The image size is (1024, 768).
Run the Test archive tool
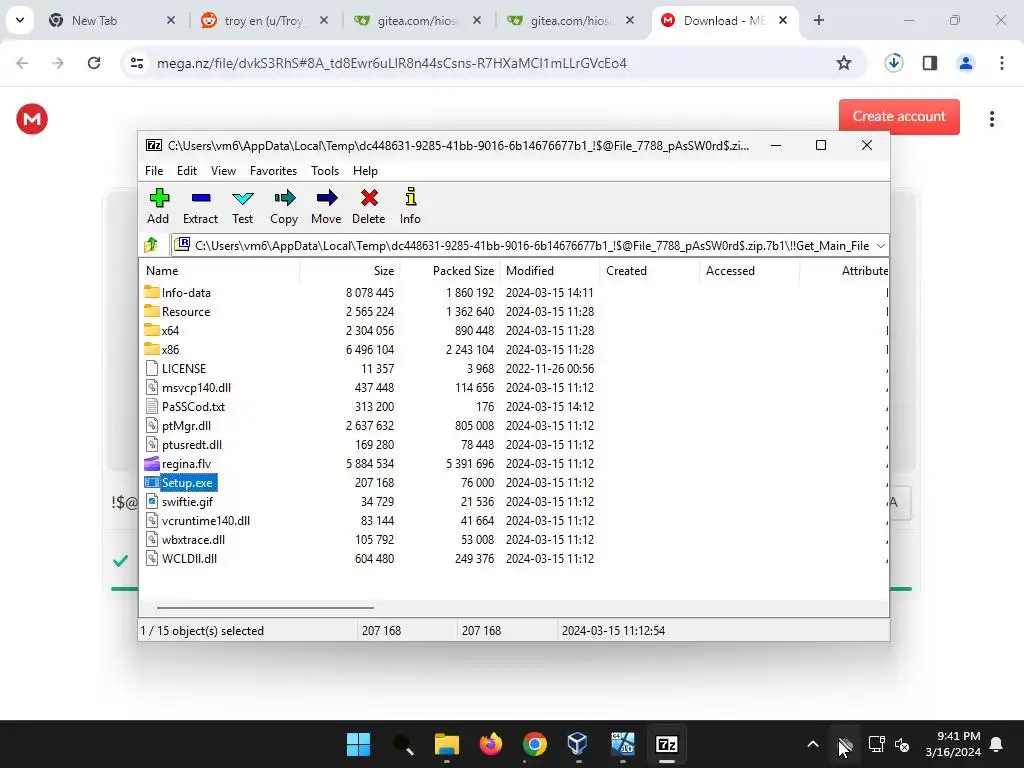tap(242, 198)
